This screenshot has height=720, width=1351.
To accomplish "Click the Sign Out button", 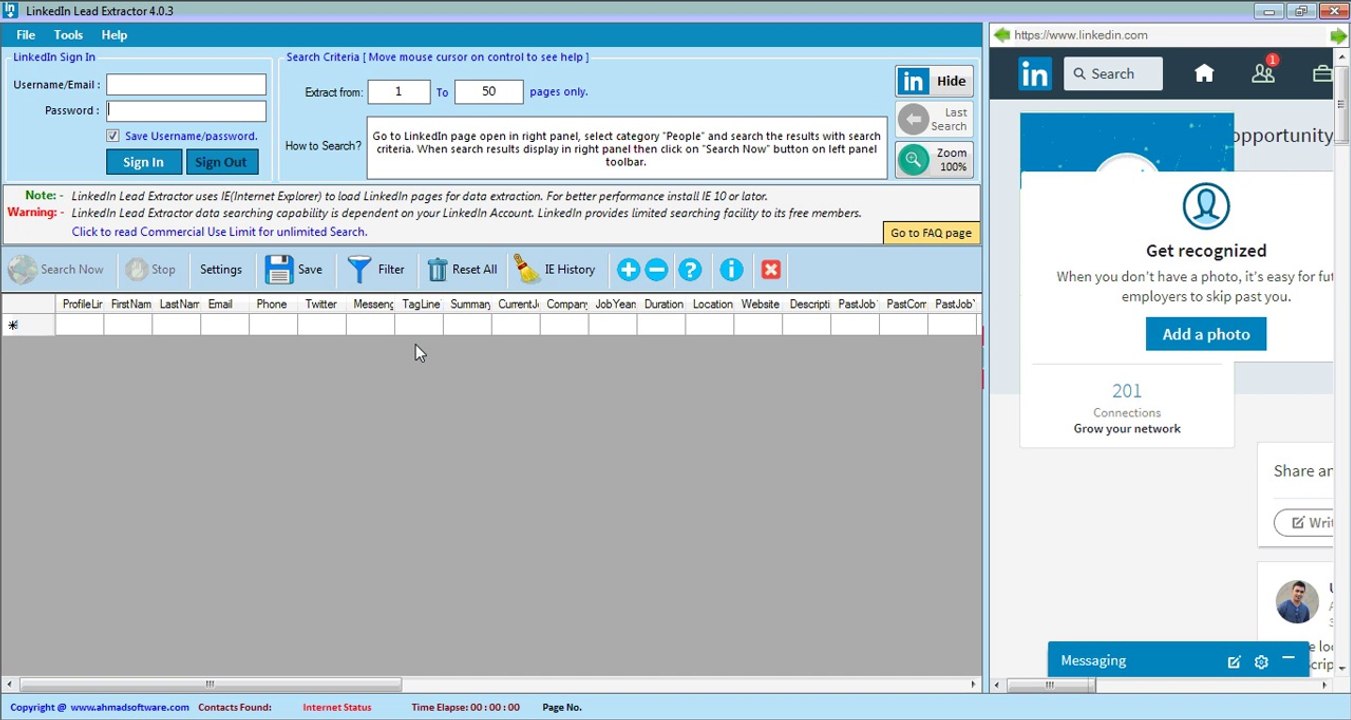I will coord(222,162).
